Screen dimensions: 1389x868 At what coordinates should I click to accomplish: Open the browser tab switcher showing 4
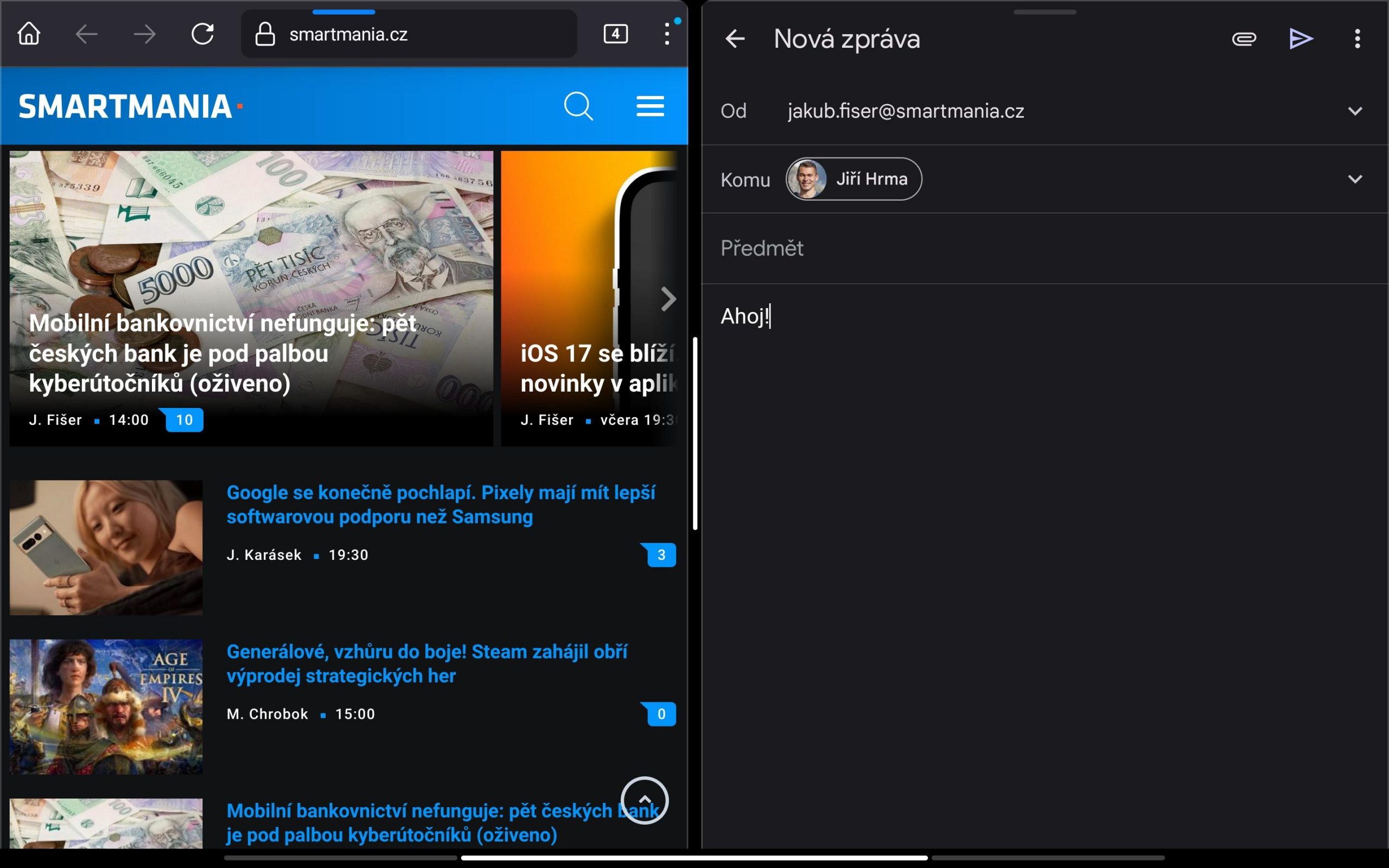[x=615, y=34]
